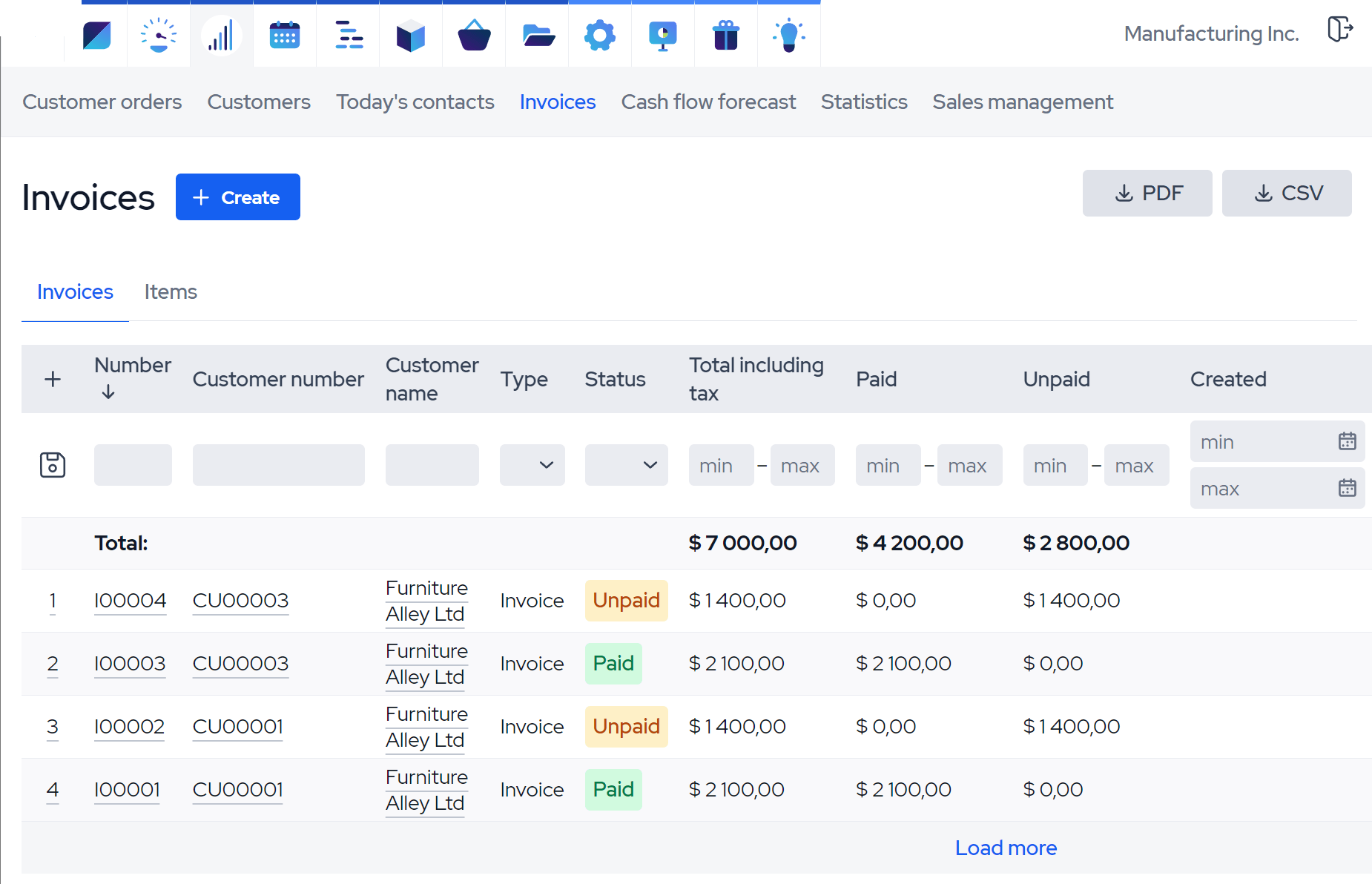The image size is (1372, 884).
Task: Click the blue Create button
Action: 237,197
